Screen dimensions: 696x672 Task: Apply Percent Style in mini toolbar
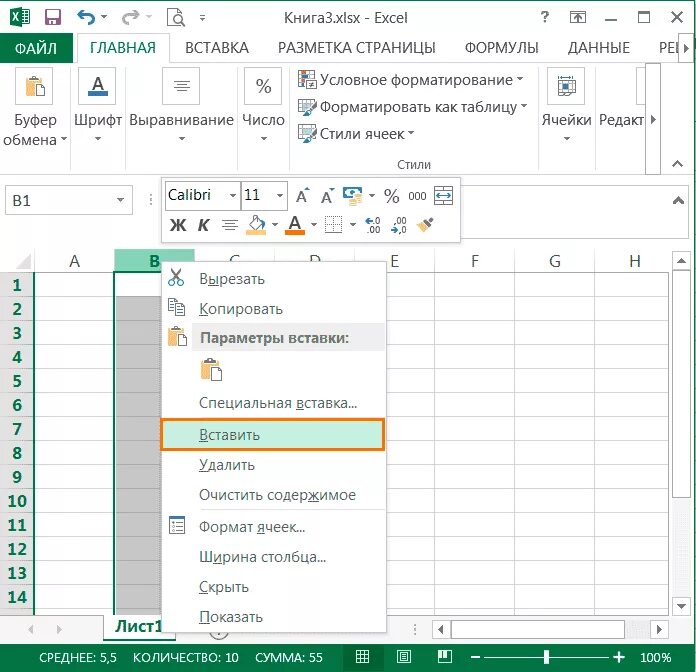pos(392,196)
